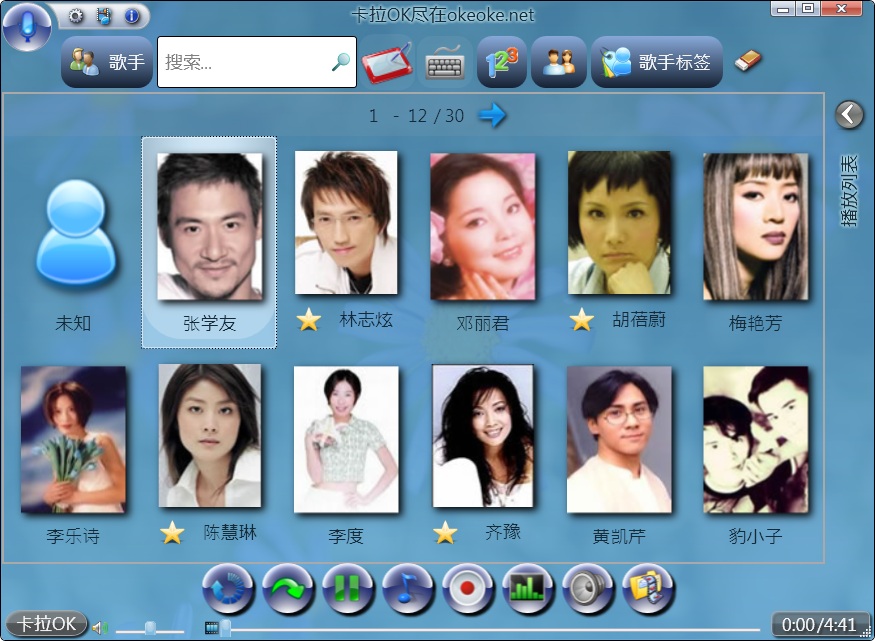The height and width of the screenshot is (641, 875).
Task: Maximize the karaoke window
Action: (808, 8)
